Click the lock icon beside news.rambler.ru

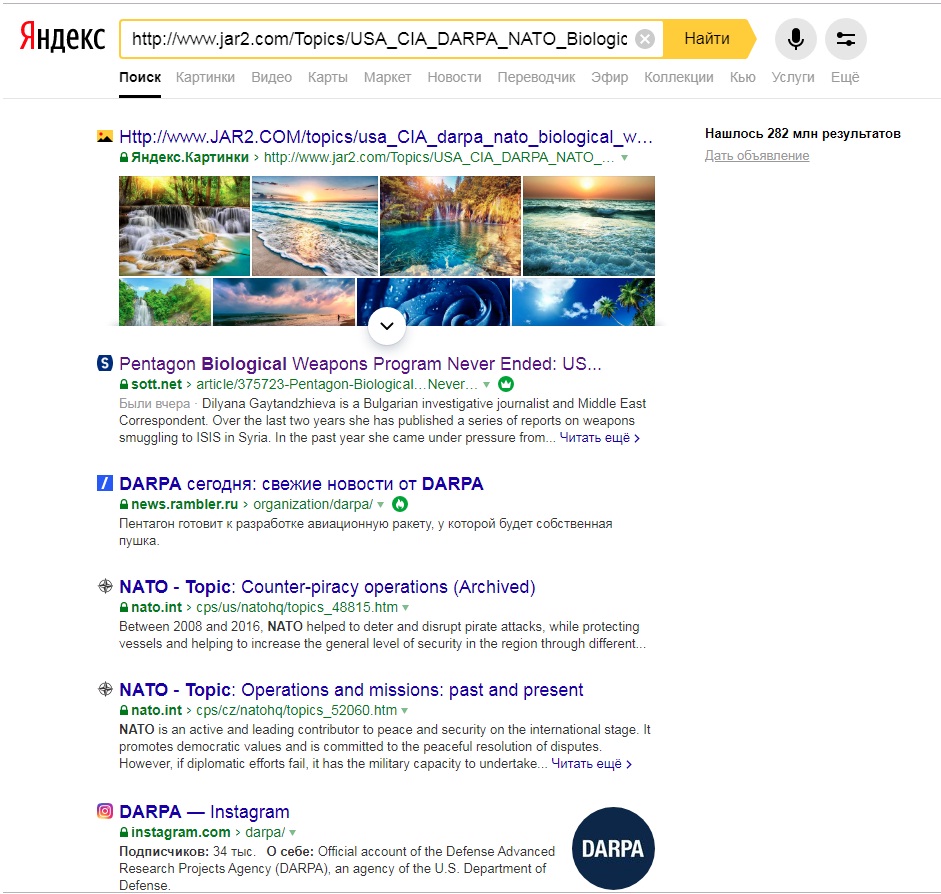pyautogui.click(x=124, y=504)
